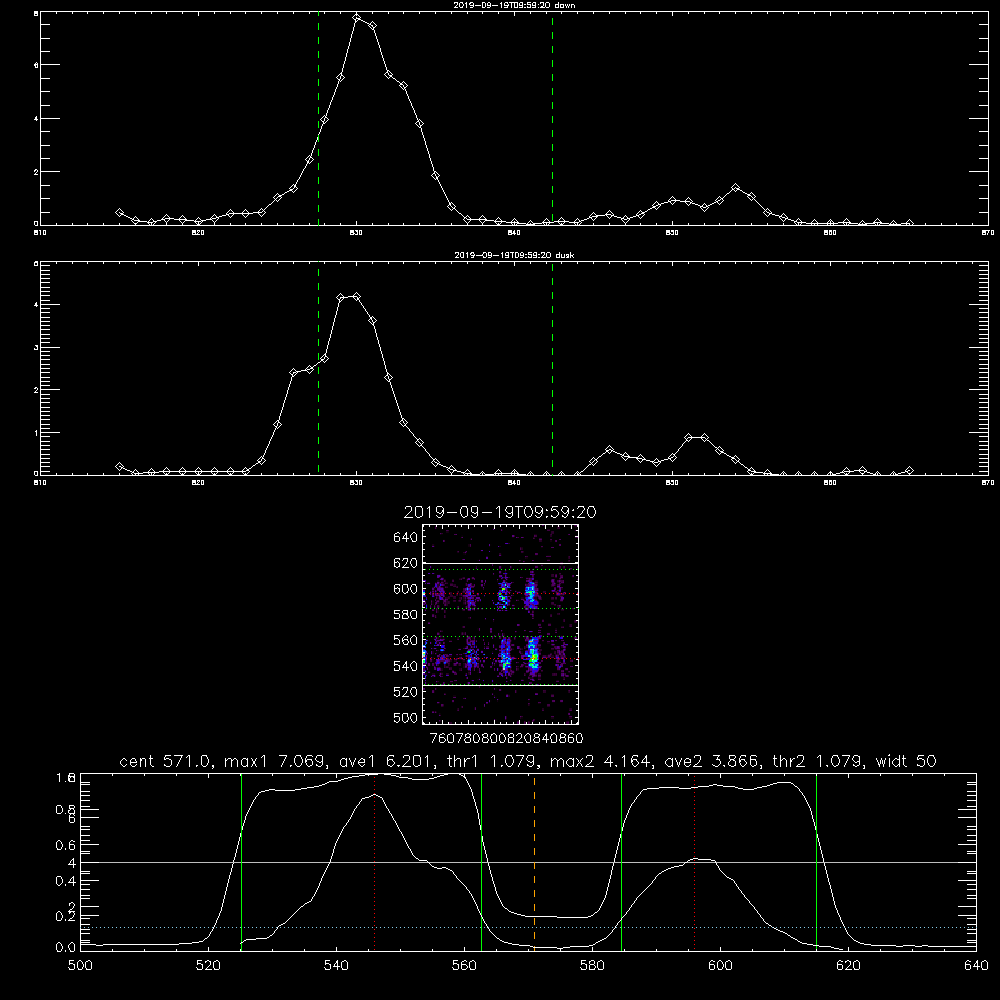Click the 'max1 7.069' value
1000x1000 pixels.
277,761
